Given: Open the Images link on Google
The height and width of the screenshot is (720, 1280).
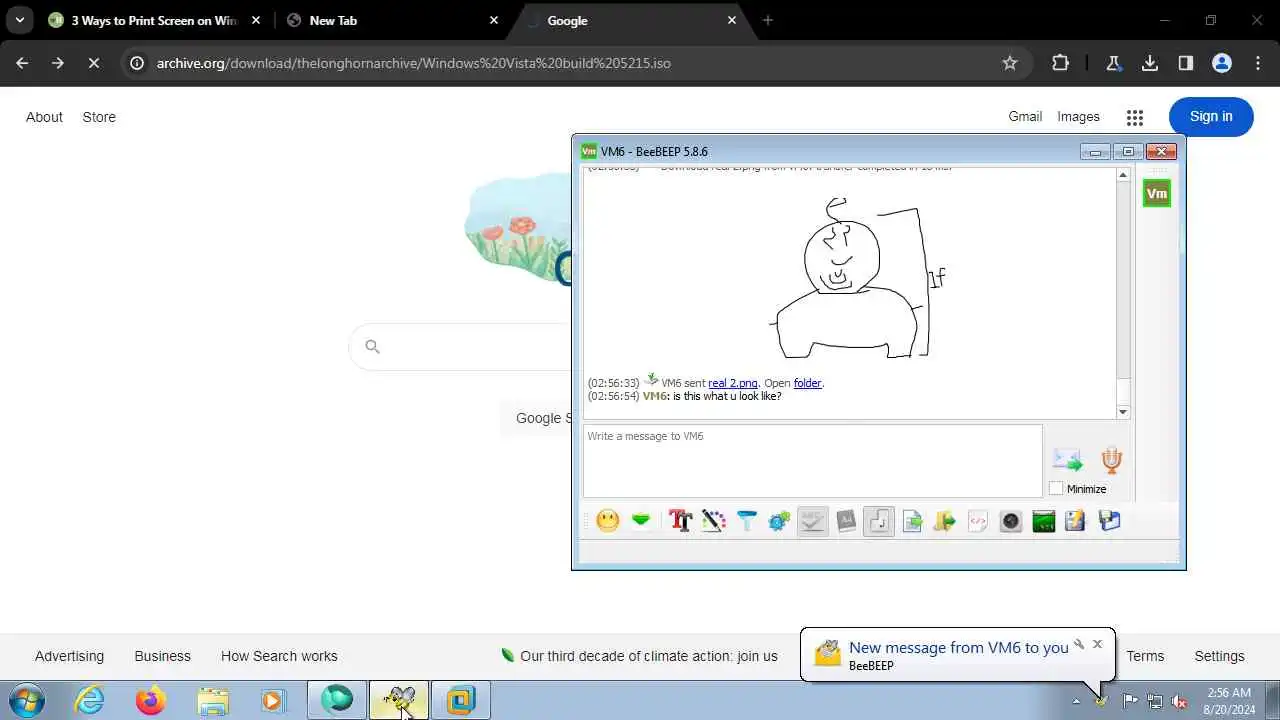Looking at the screenshot, I should [x=1078, y=117].
